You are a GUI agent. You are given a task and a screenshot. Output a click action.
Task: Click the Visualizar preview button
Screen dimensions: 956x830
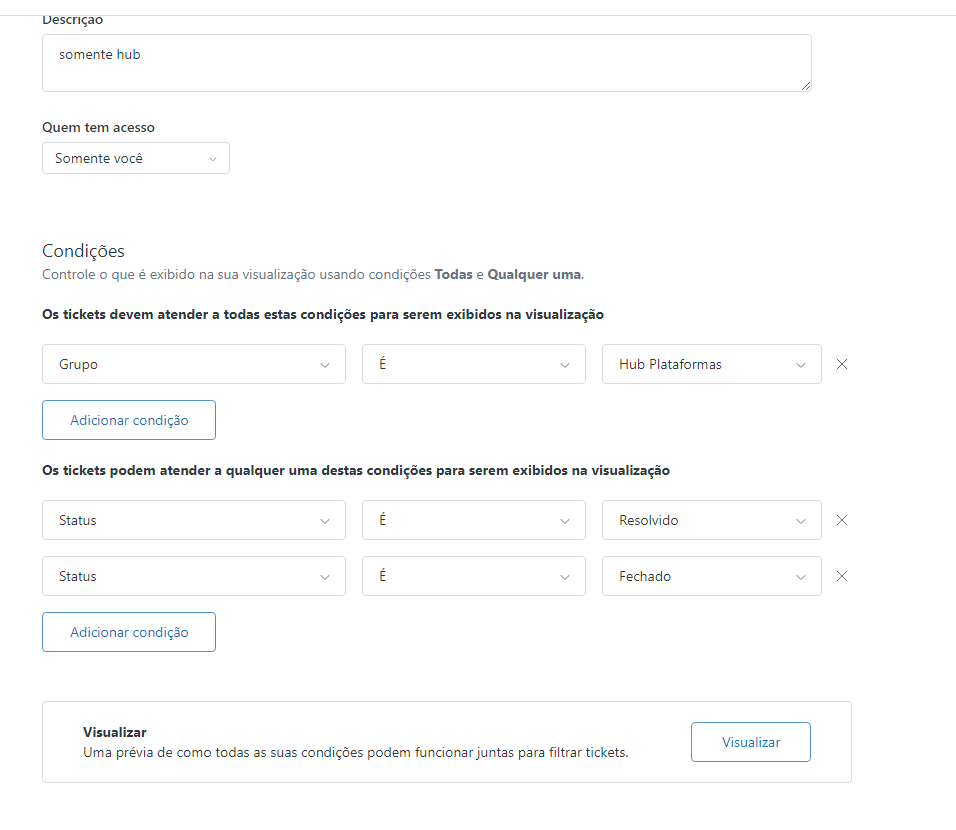click(x=750, y=742)
